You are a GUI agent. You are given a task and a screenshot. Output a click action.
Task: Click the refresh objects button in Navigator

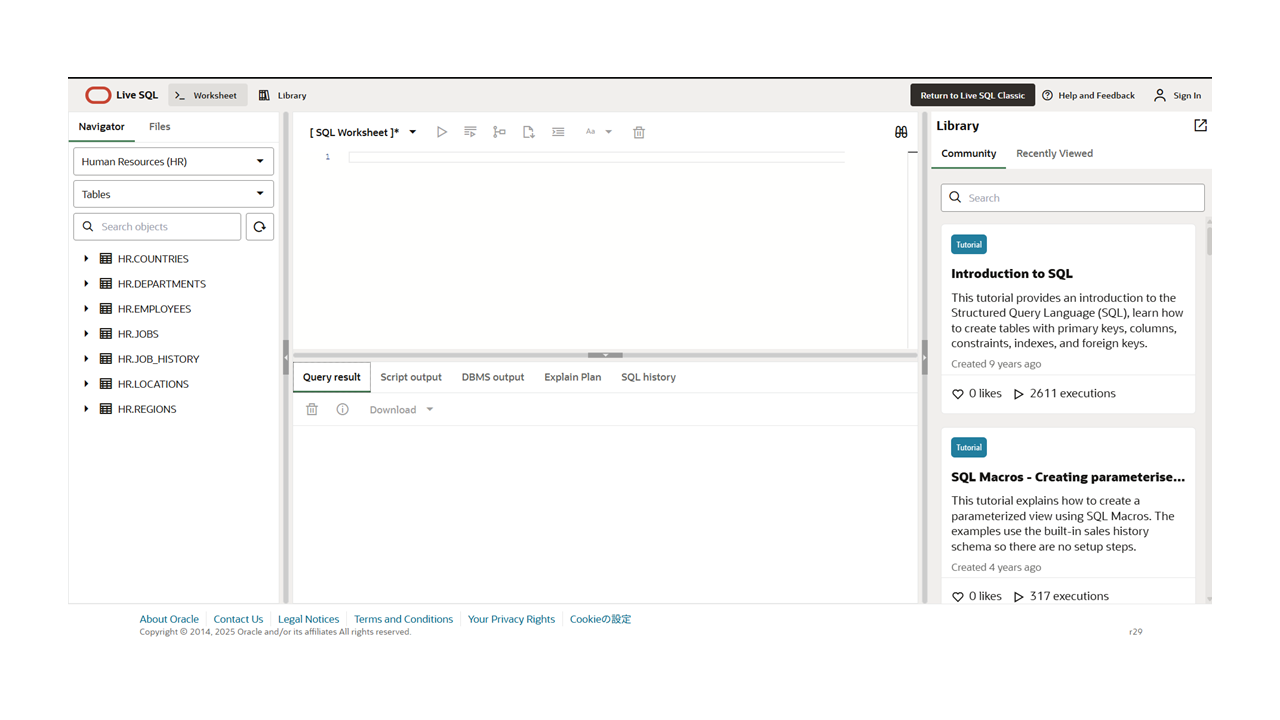(260, 227)
